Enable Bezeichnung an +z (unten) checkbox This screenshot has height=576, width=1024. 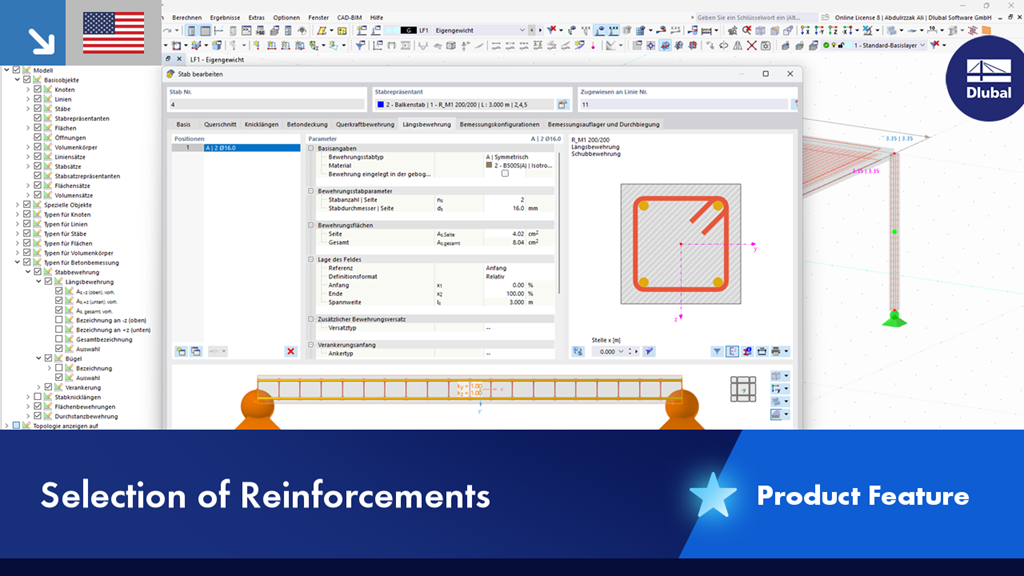(x=59, y=330)
